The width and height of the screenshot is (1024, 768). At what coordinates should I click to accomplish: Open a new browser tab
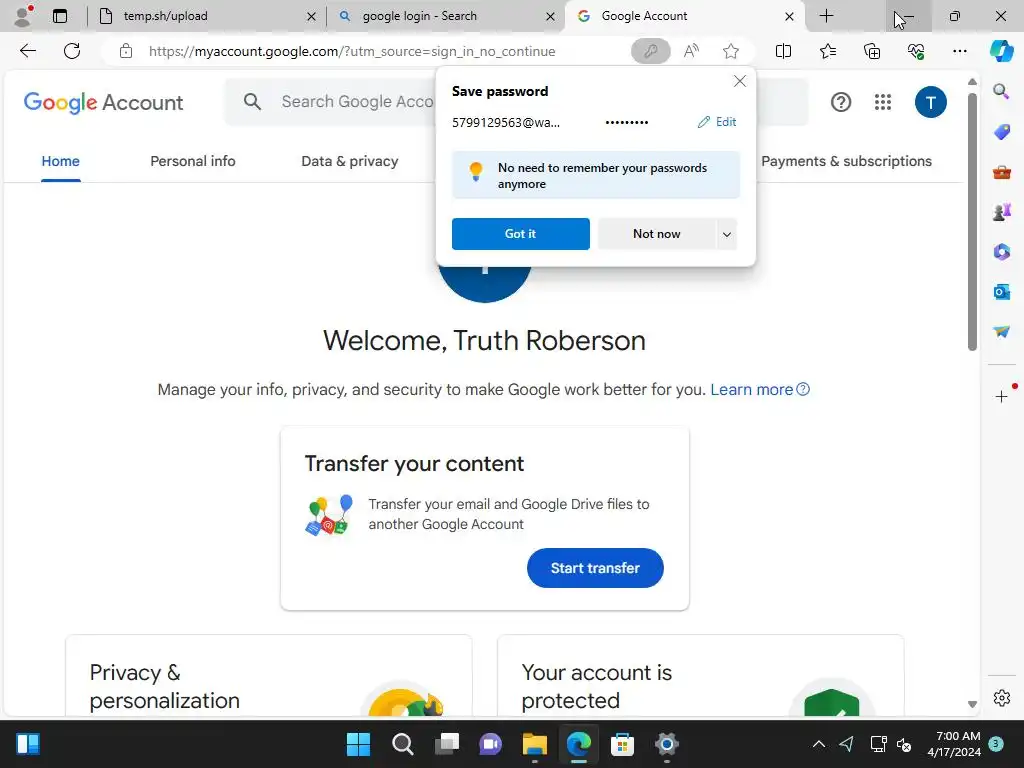point(826,16)
